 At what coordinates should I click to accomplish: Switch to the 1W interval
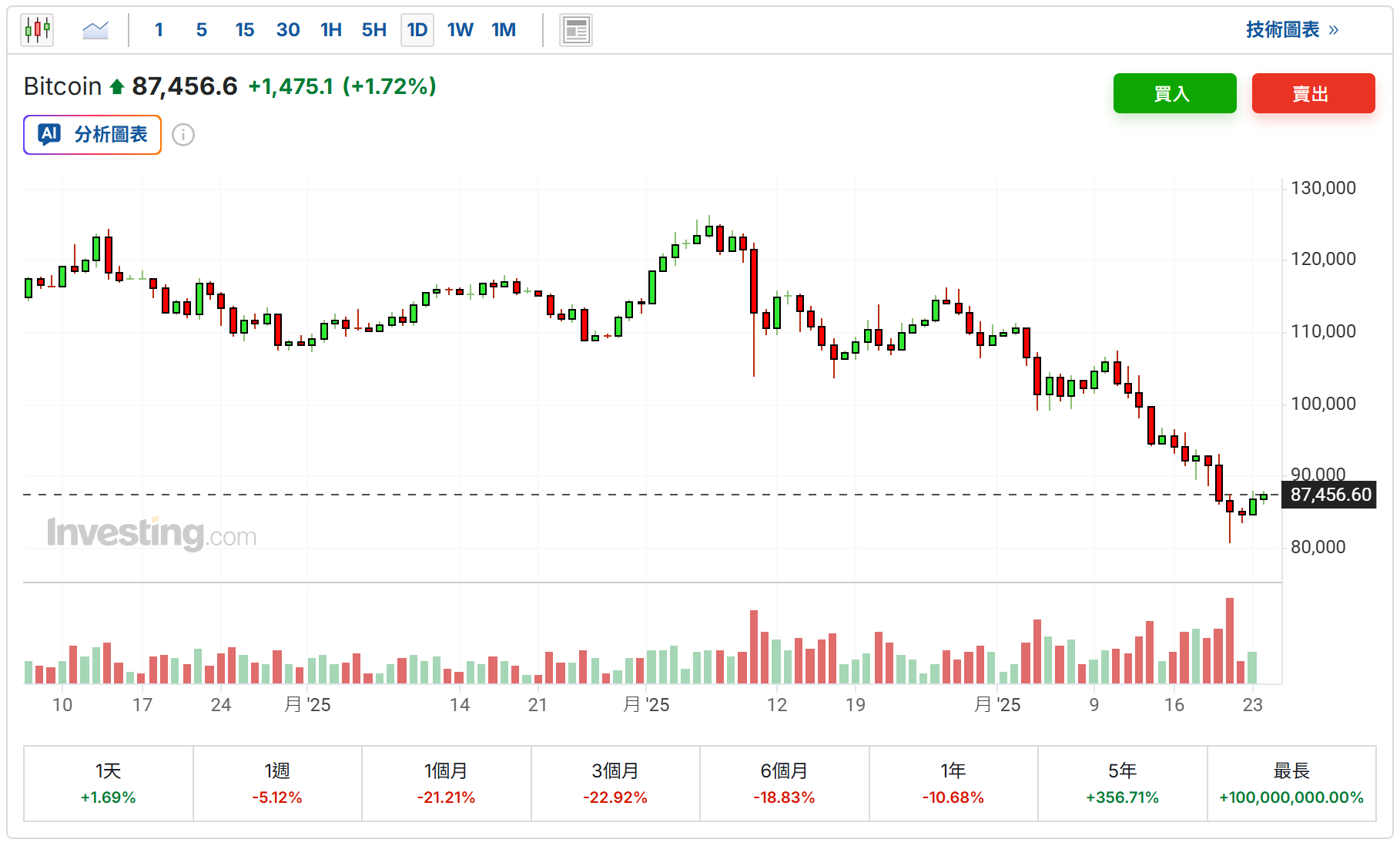click(x=460, y=30)
